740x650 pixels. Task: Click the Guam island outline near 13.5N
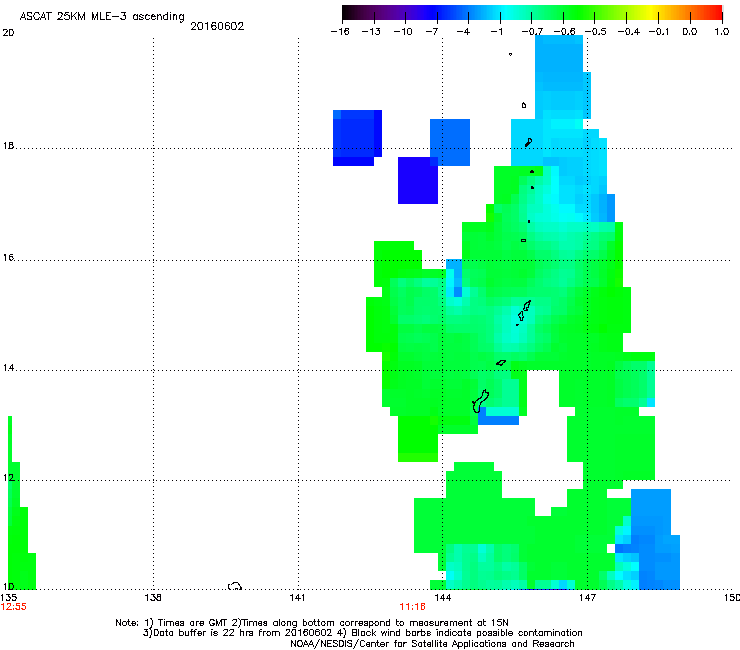[480, 401]
